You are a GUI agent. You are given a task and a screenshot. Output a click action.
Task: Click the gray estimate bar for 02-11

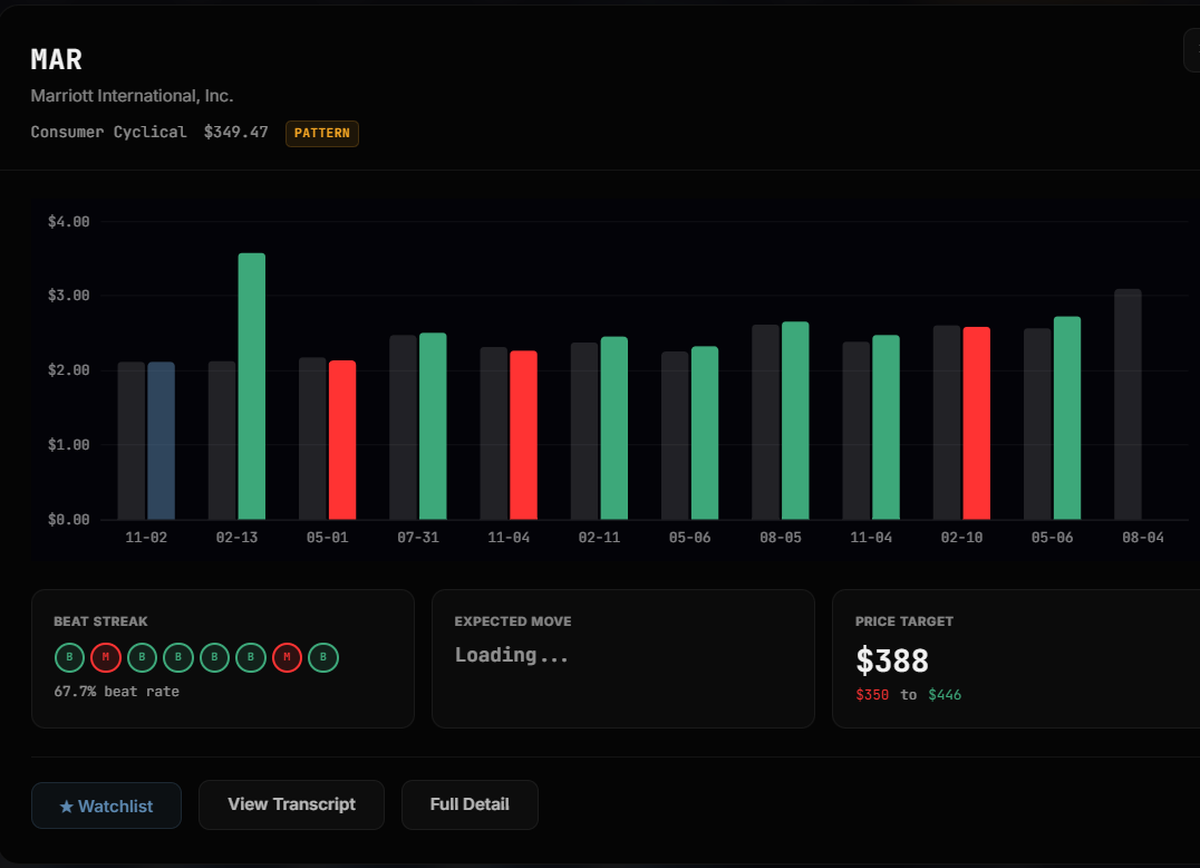584,431
